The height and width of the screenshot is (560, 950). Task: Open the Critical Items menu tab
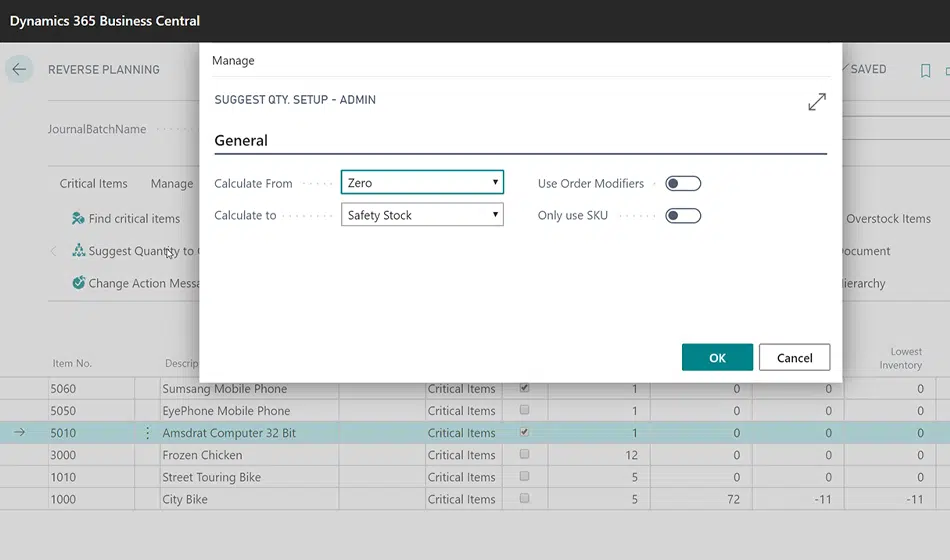[93, 184]
